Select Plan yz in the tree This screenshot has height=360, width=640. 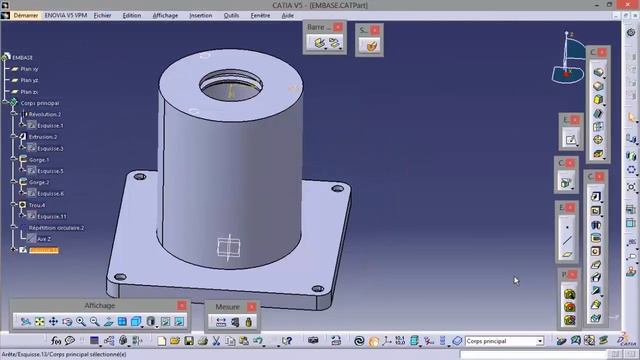coord(29,80)
